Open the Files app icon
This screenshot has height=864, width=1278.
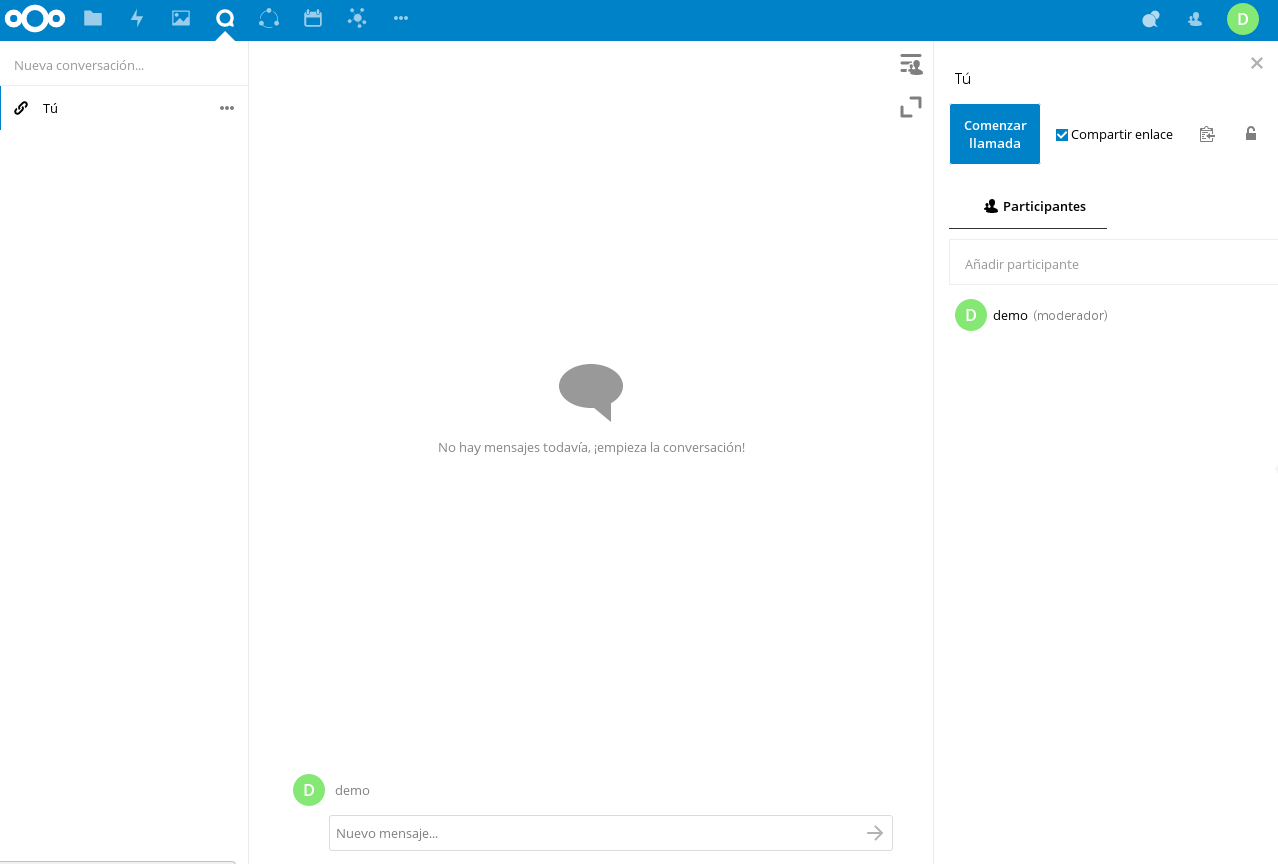[93, 18]
